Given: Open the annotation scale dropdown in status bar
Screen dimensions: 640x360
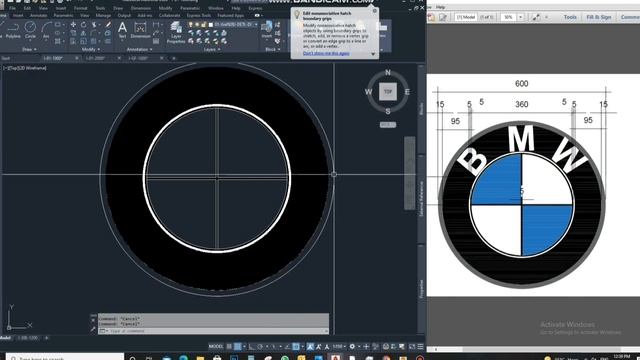Looking at the screenshot, I should (x=339, y=347).
